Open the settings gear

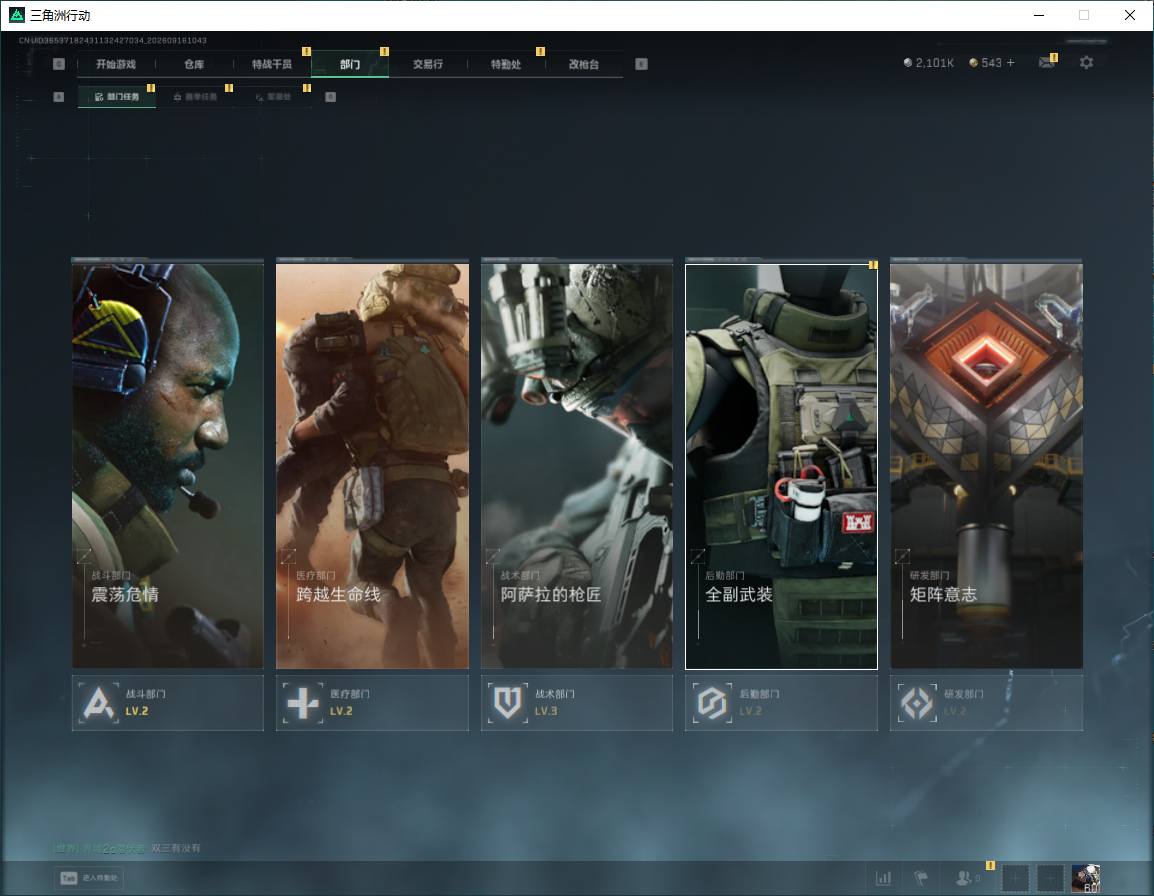point(1086,63)
